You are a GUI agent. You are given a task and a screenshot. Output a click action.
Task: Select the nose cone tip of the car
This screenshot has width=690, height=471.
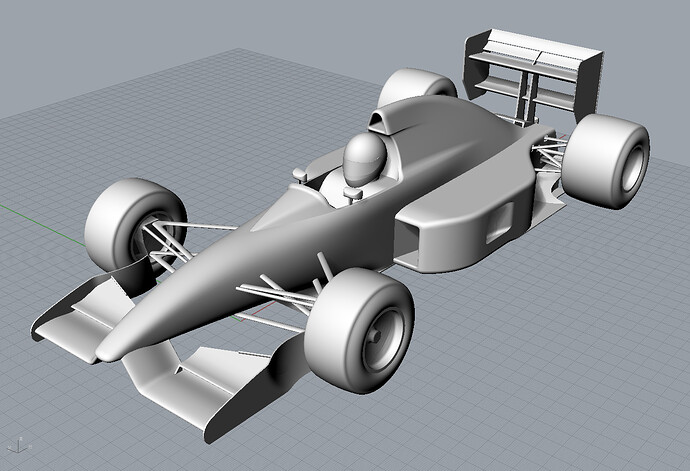click(109, 350)
